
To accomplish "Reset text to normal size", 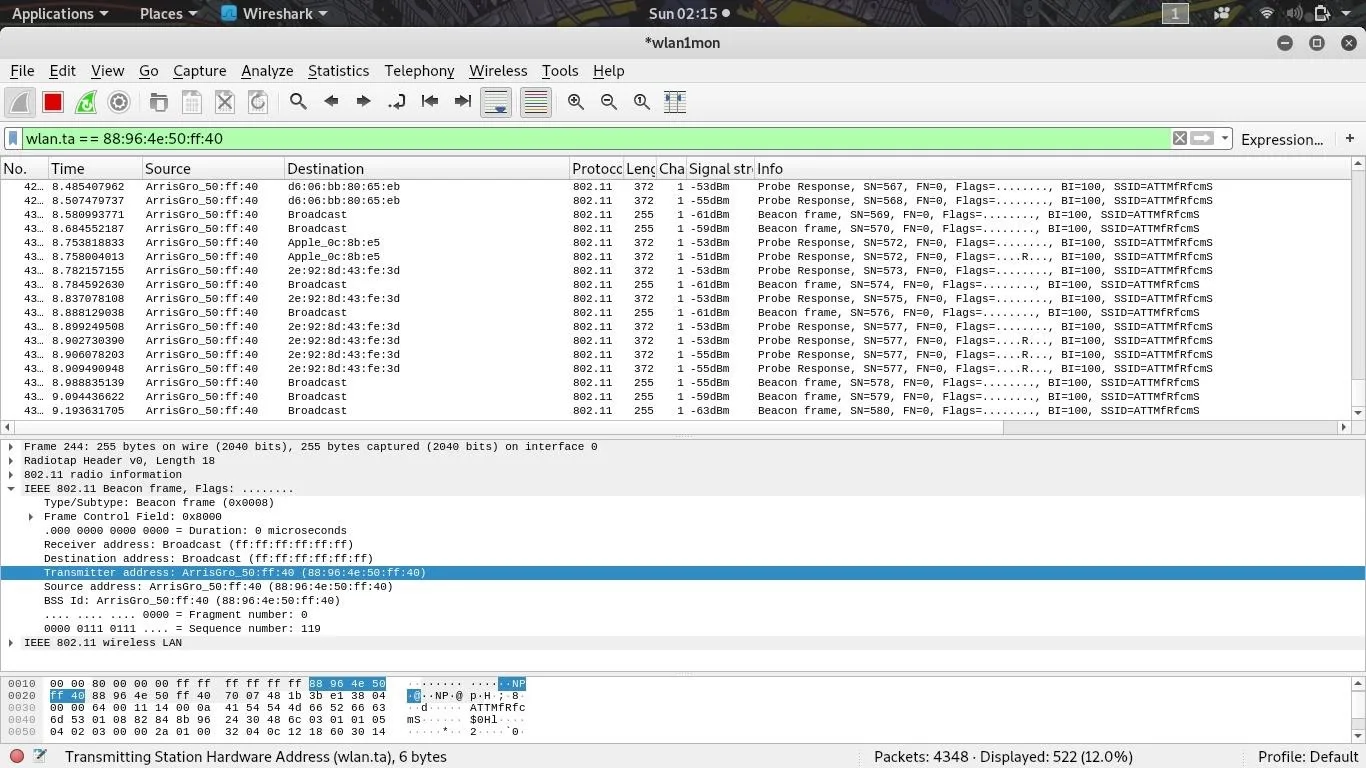I will (642, 101).
